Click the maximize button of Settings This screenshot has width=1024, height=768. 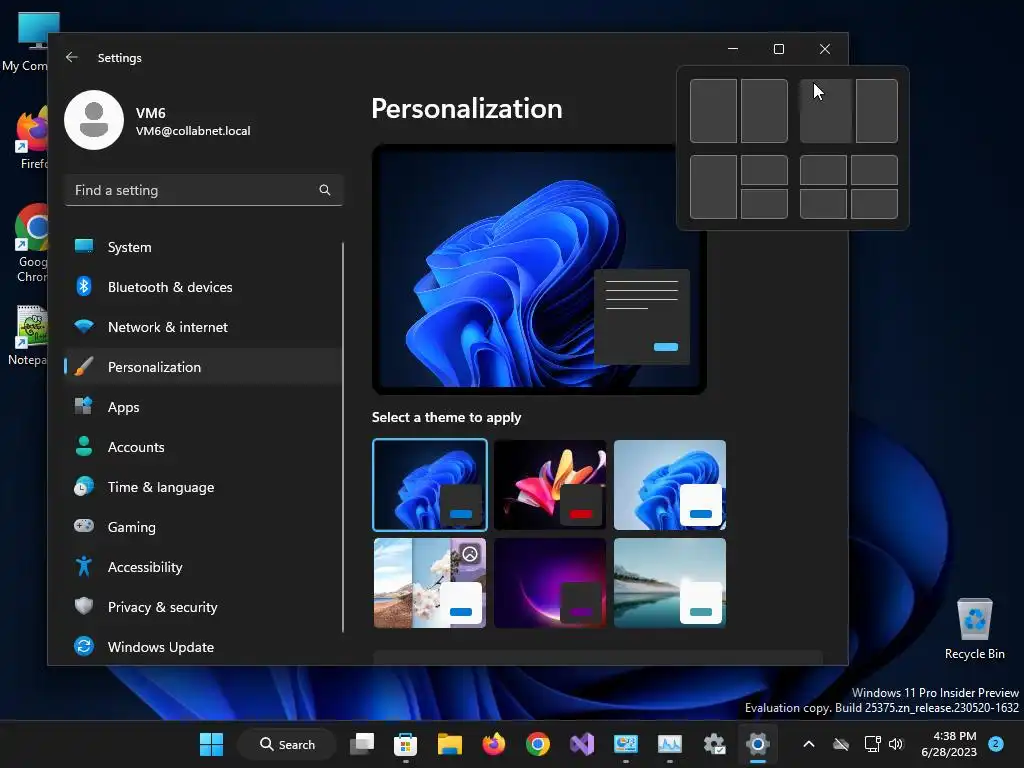click(x=778, y=49)
